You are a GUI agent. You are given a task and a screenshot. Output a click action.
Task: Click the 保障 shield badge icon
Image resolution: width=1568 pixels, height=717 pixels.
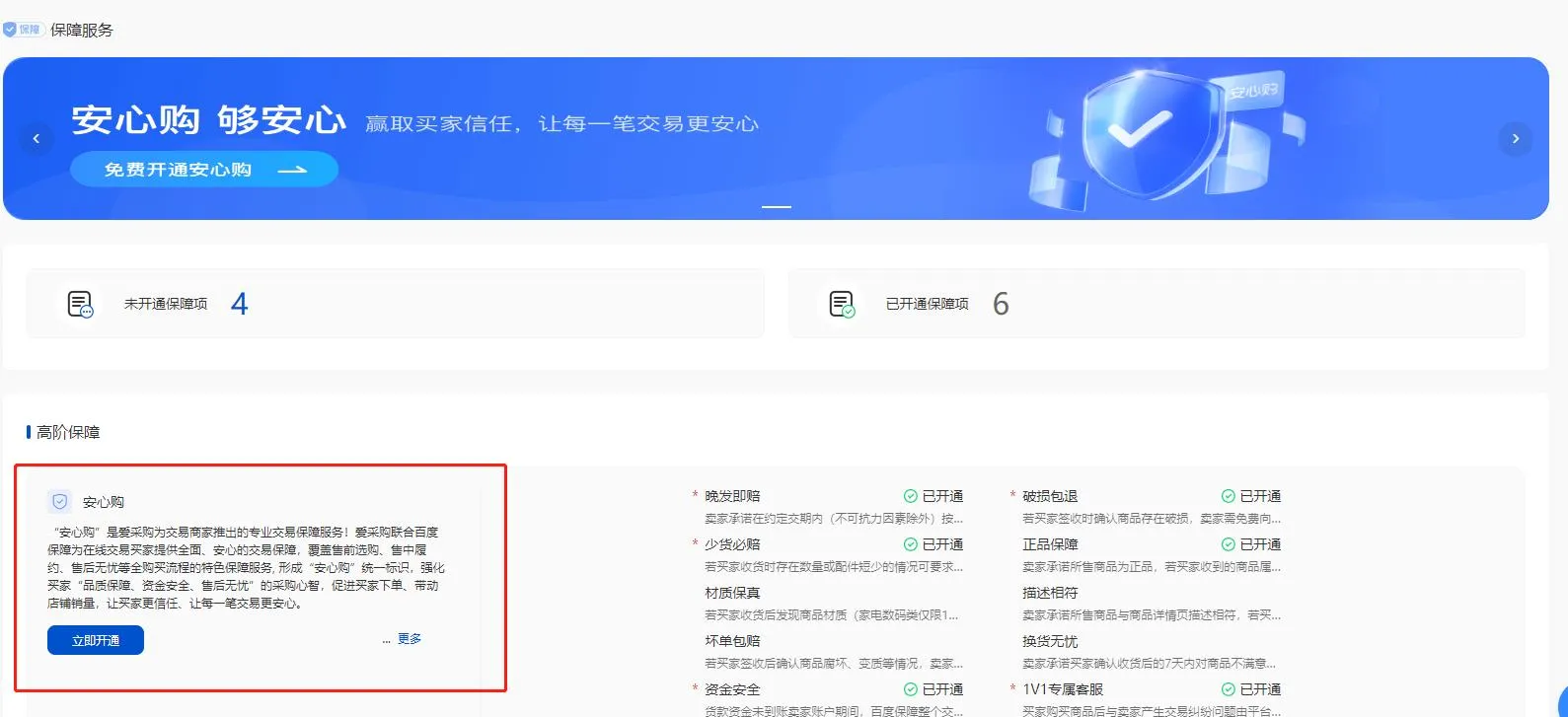click(23, 30)
